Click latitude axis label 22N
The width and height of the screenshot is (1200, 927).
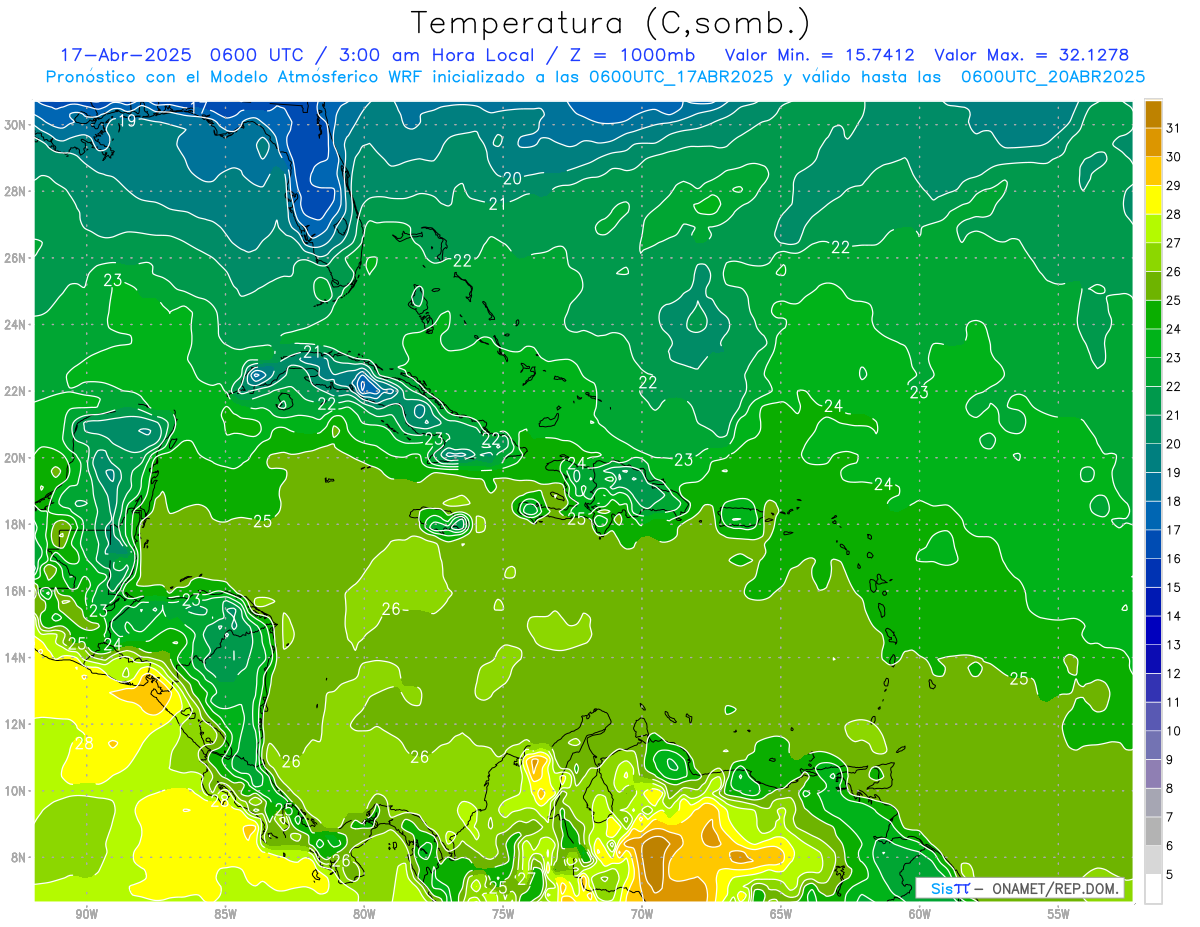pyautogui.click(x=15, y=391)
